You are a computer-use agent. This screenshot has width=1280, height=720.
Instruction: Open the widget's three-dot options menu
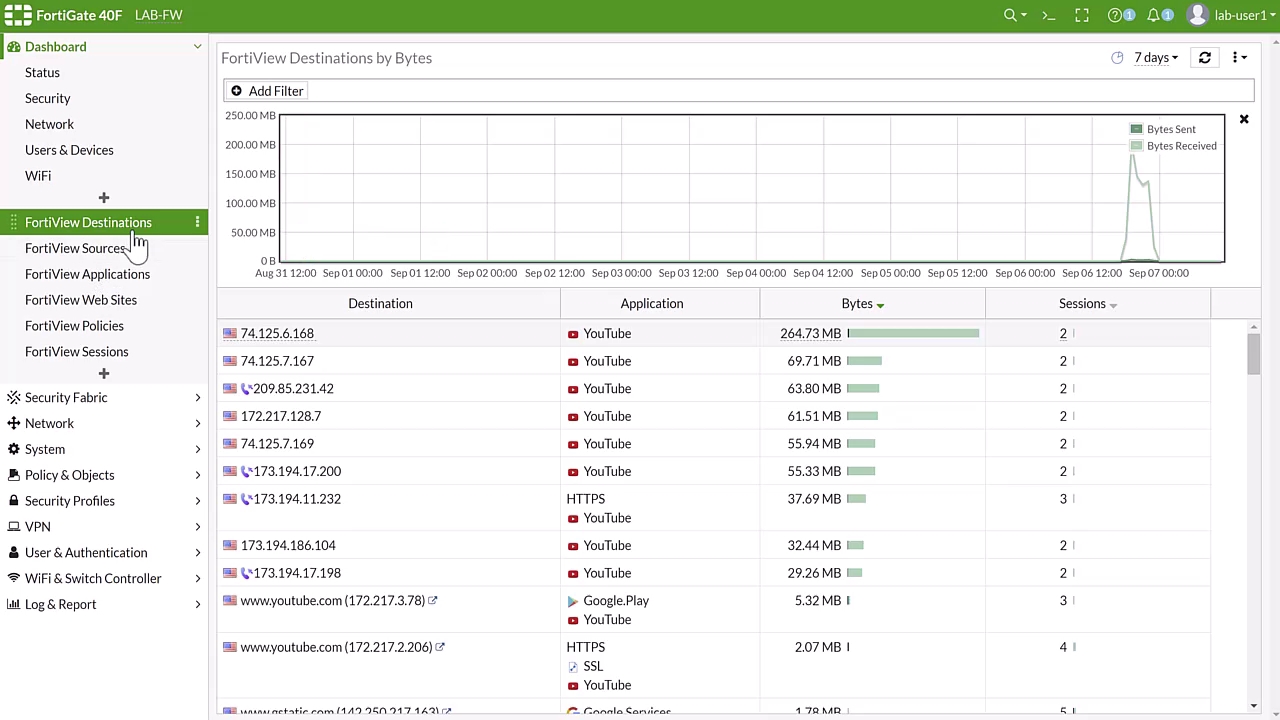(x=1238, y=58)
